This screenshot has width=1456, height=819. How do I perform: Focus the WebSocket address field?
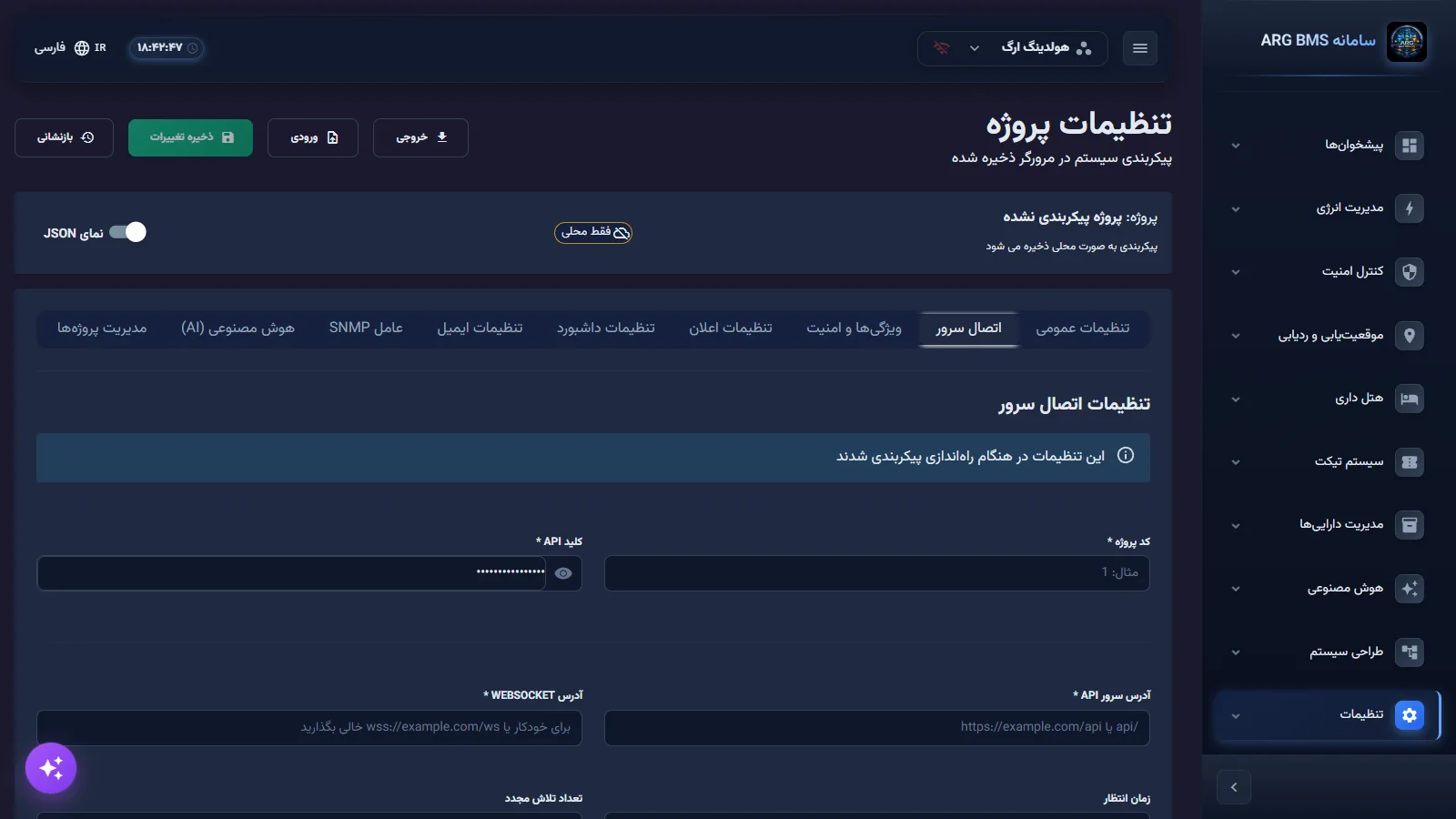point(309,727)
